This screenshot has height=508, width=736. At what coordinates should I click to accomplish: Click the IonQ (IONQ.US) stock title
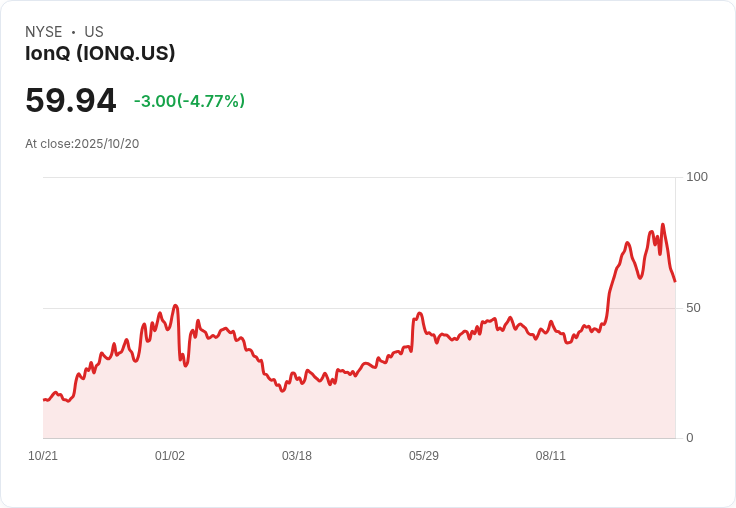(x=100, y=53)
